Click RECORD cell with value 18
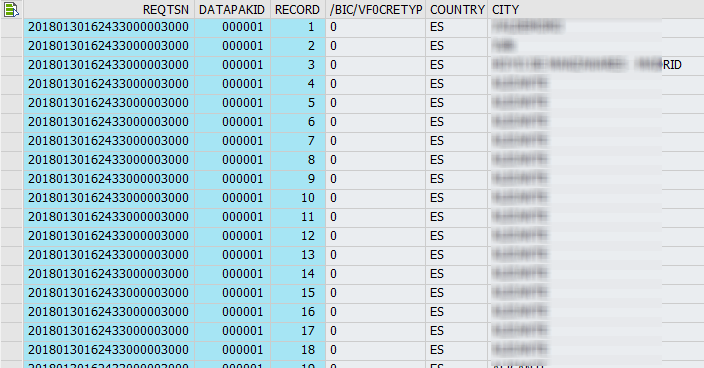This screenshot has width=704, height=368. (298, 350)
